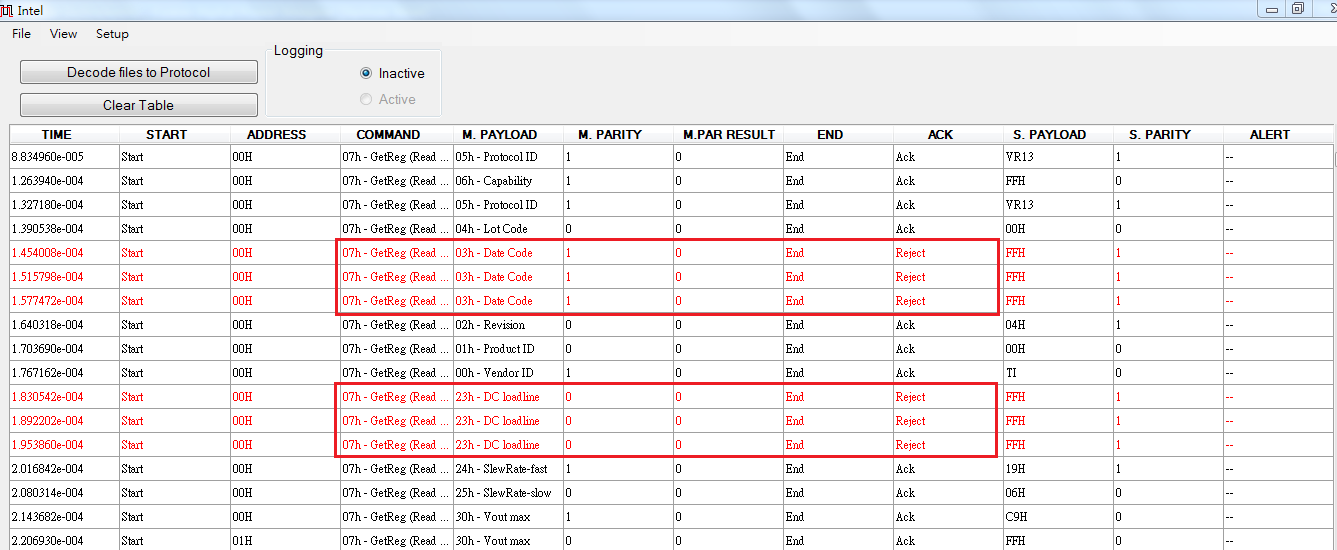Click the 24h - SlewRate-fast payload cell
The width and height of the screenshot is (1337, 550).
coord(508,469)
